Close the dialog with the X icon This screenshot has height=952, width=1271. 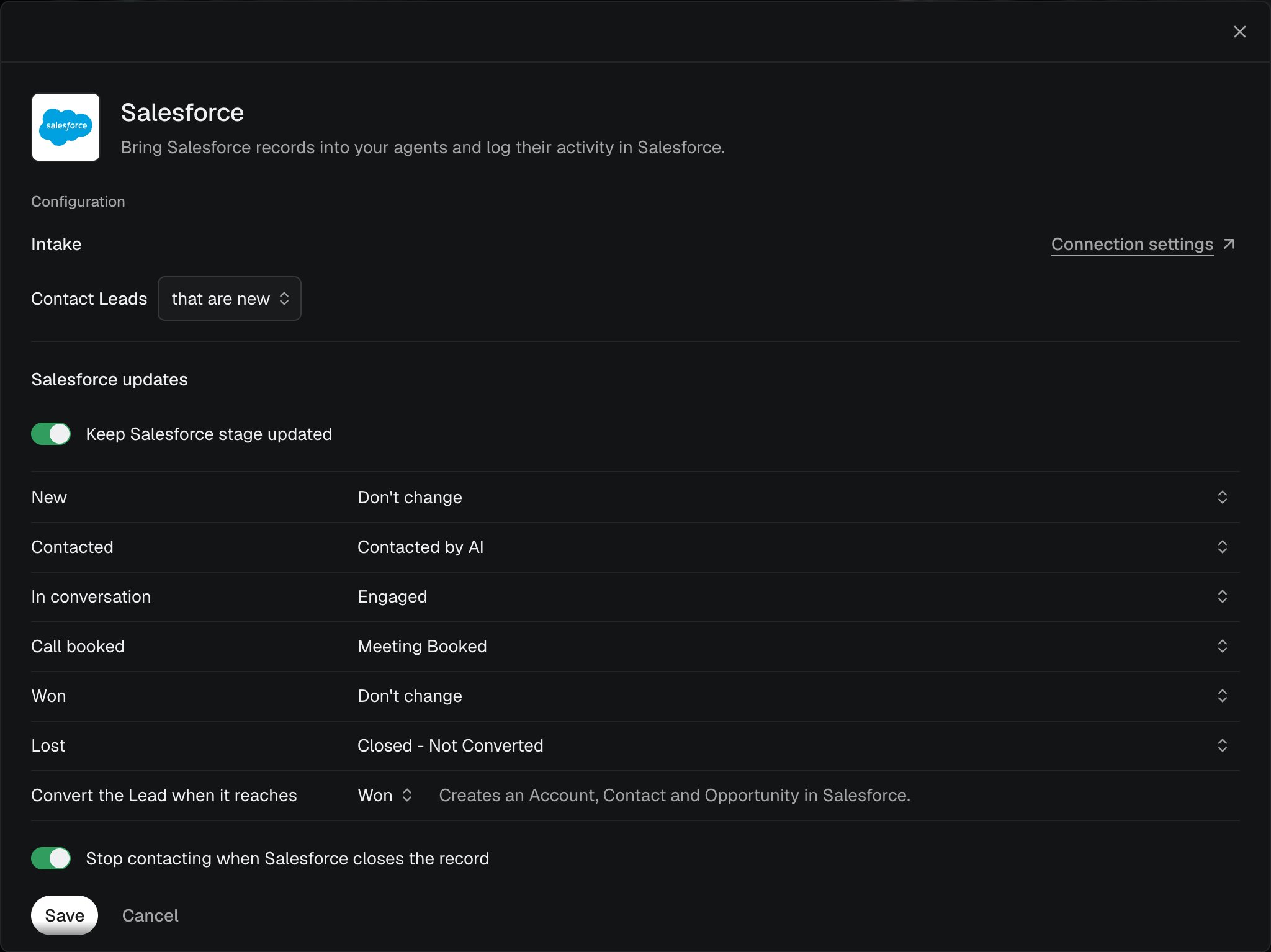click(1239, 32)
